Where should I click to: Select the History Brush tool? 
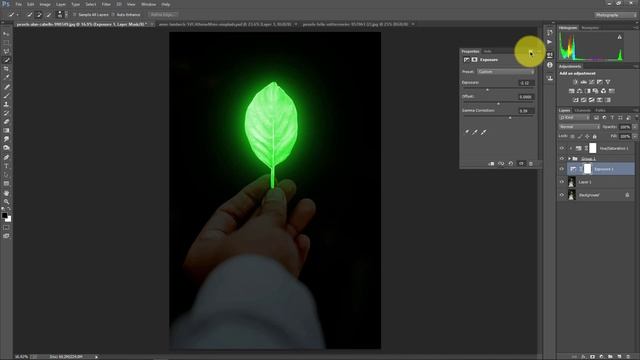6,113
